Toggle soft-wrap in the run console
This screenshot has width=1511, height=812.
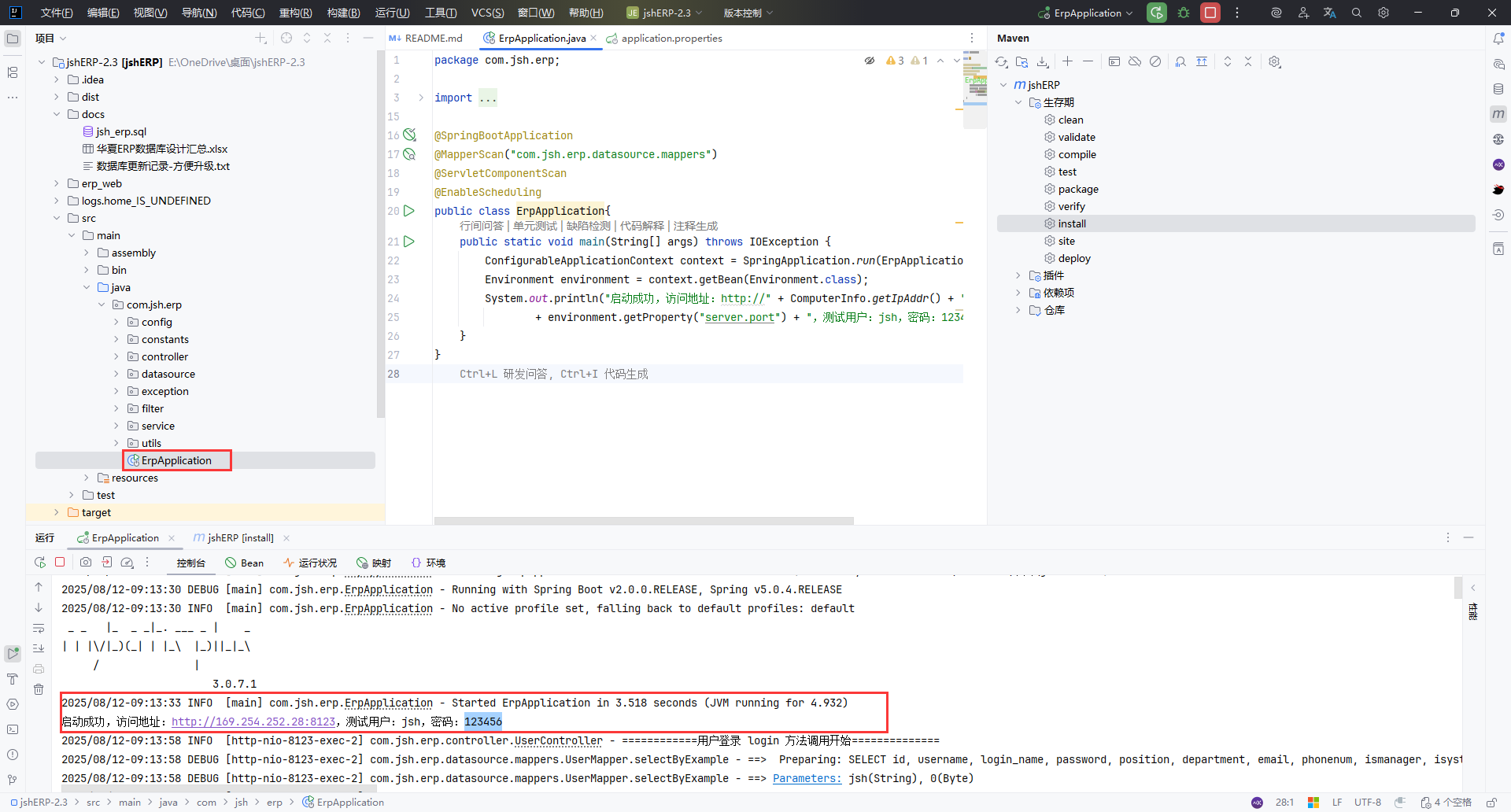point(39,628)
